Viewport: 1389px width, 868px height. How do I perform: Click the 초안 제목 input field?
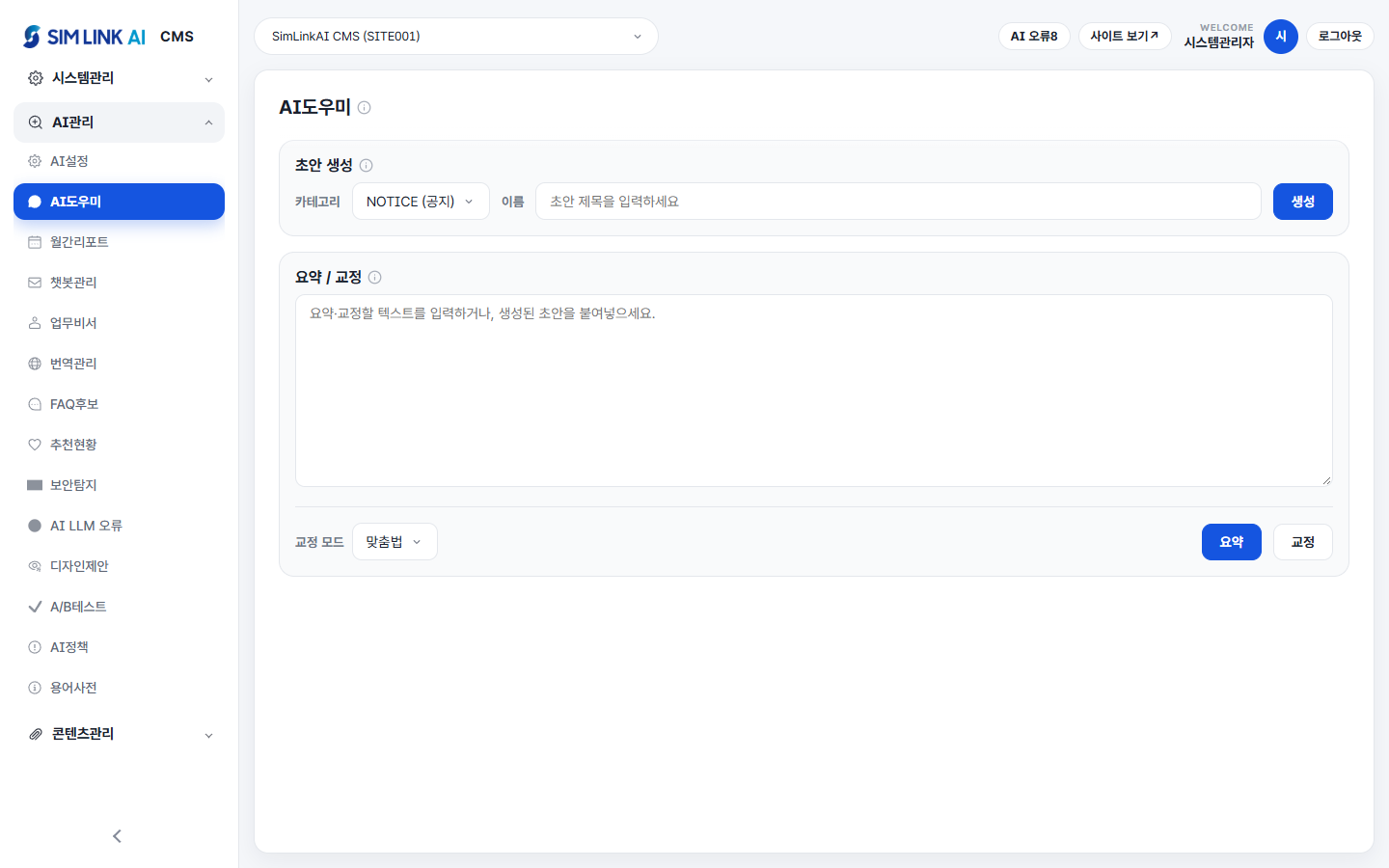(x=898, y=202)
